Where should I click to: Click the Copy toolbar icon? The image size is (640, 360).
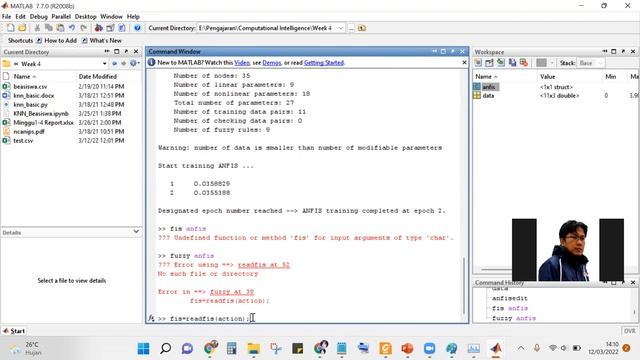pos(49,28)
